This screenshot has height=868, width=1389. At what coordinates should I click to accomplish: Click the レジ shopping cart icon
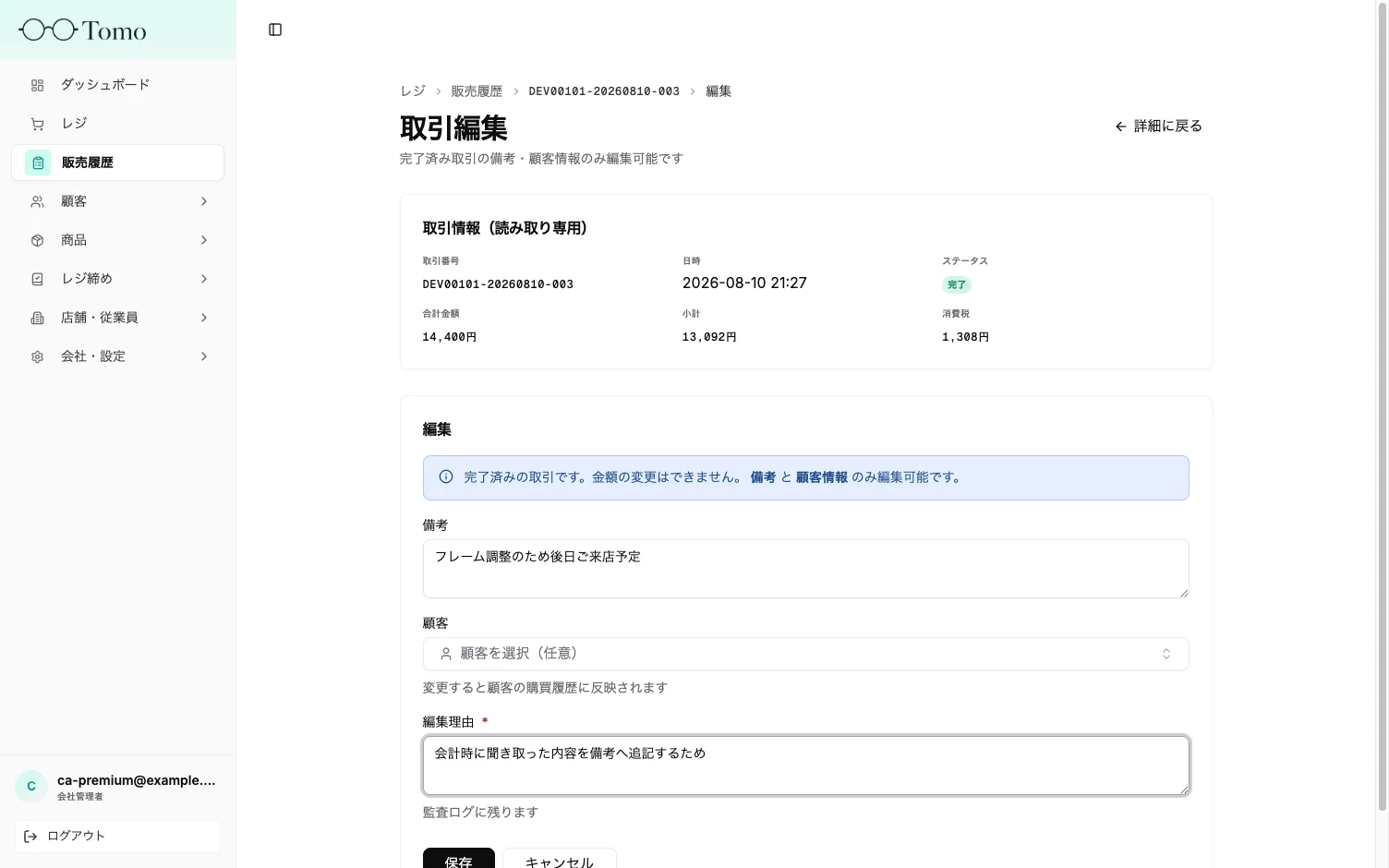point(37,124)
